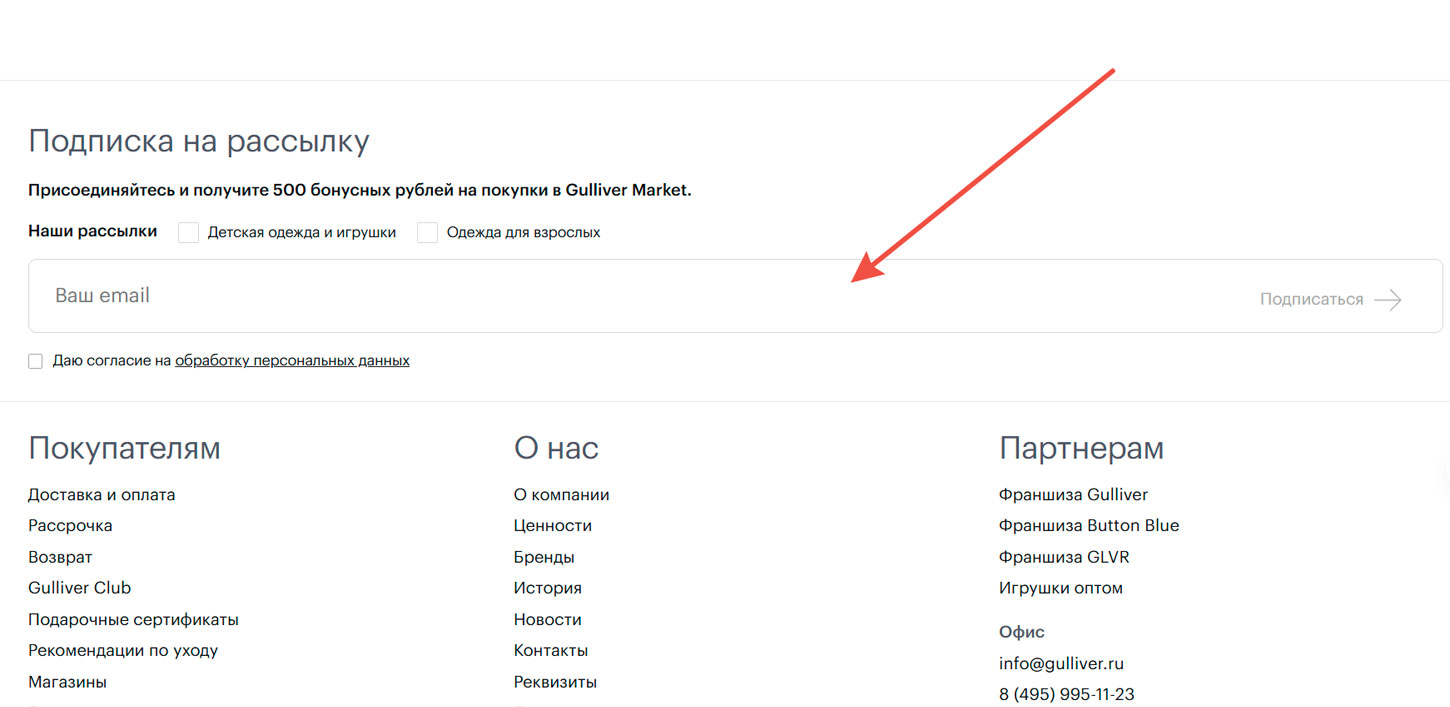Screen dimensions: 1450x707
Task: Open the Новости link
Action: (548, 620)
